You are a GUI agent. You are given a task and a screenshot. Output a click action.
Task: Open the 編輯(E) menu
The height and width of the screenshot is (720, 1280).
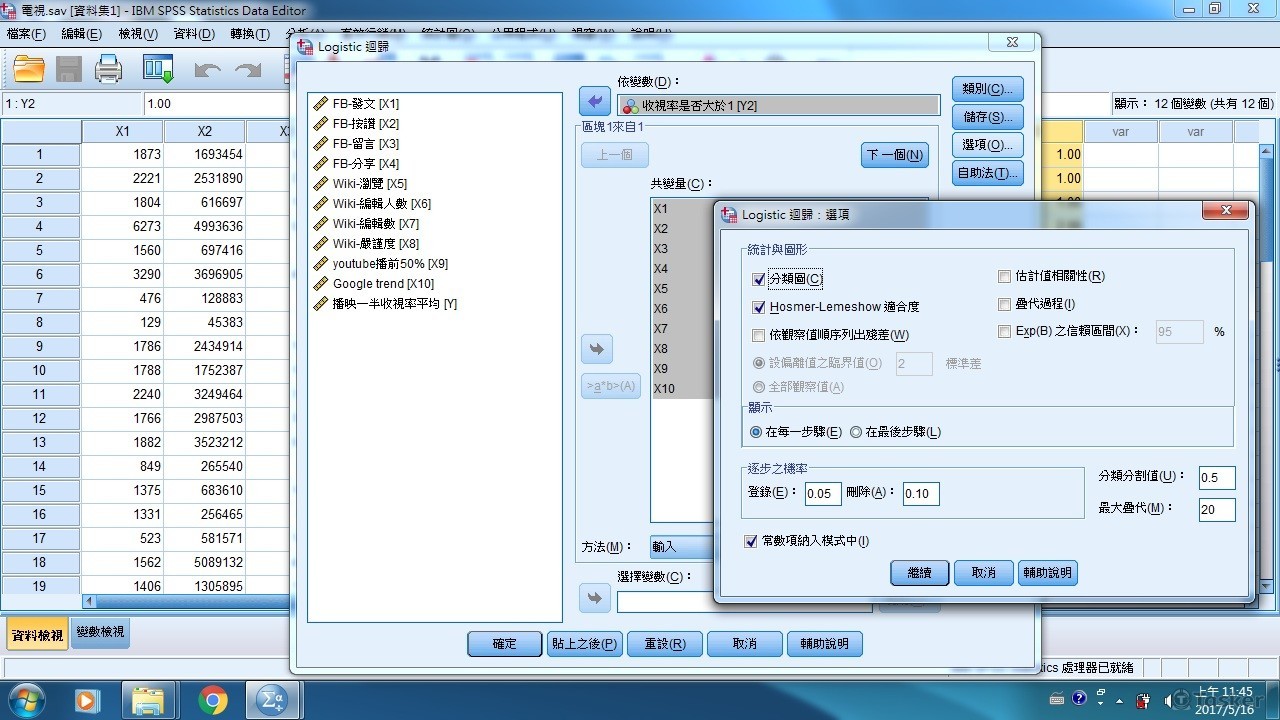(81, 34)
